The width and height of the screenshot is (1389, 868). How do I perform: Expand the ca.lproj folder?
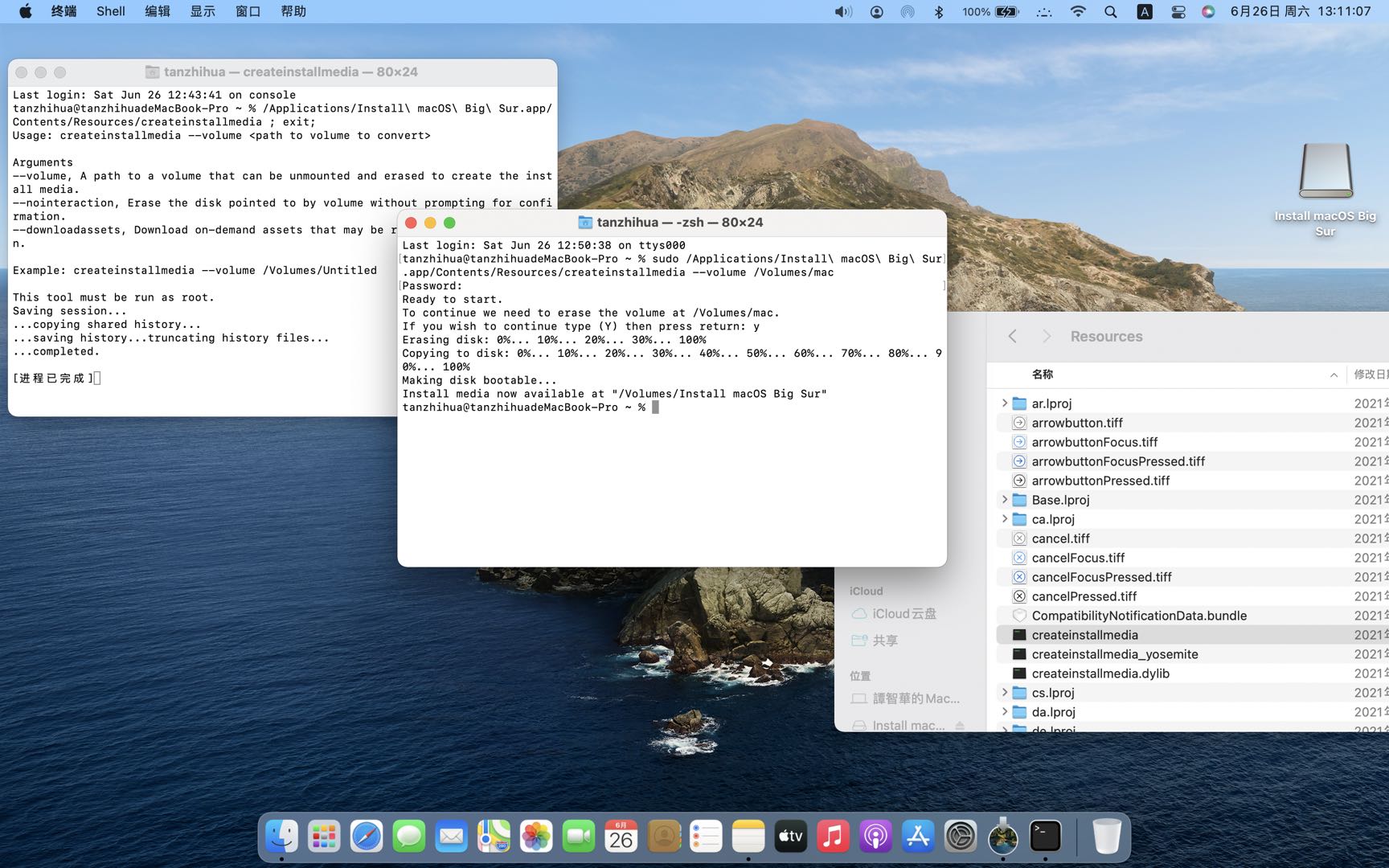pyautogui.click(x=1004, y=518)
